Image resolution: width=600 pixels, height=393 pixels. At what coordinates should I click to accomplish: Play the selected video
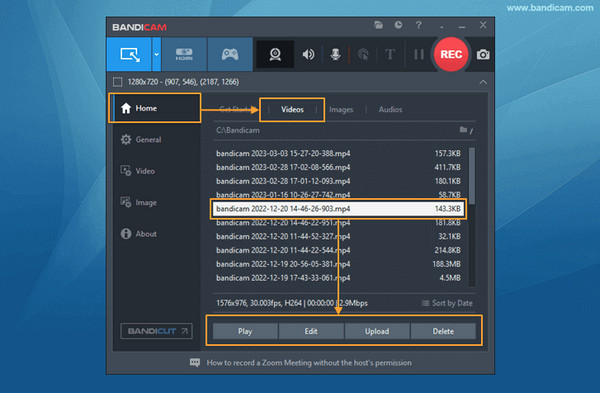click(245, 331)
